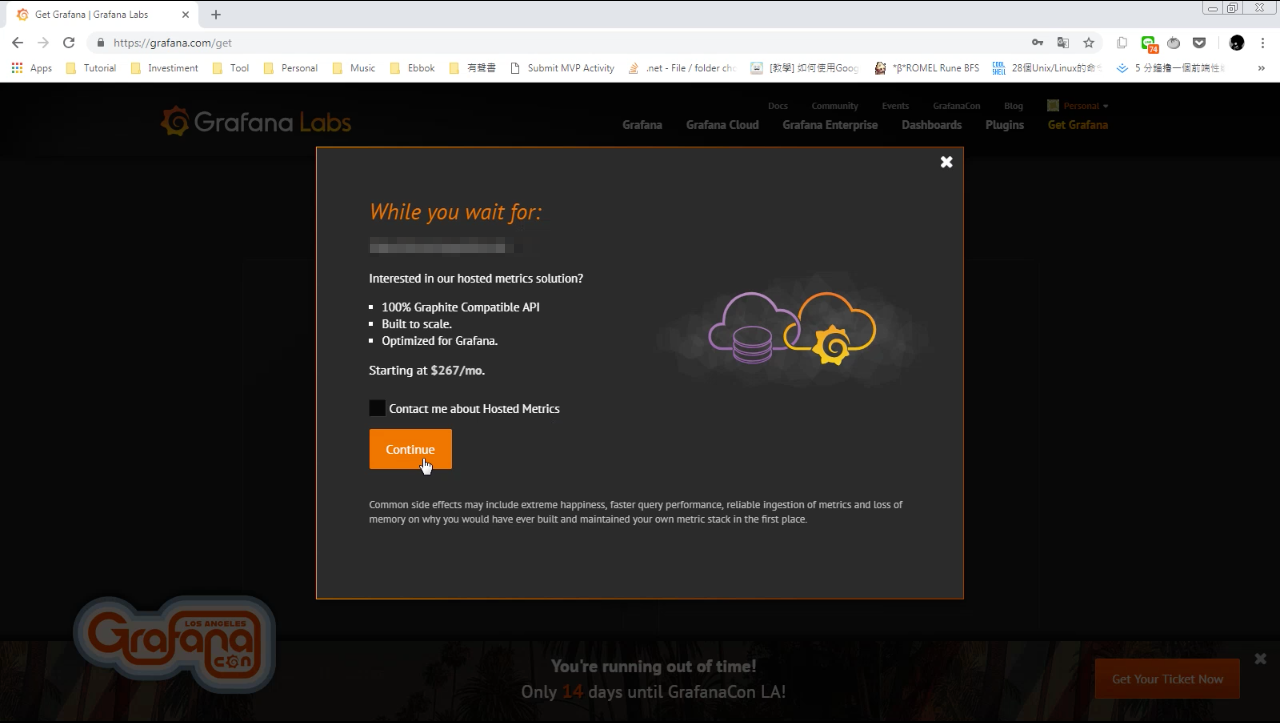Click Events top link

[x=895, y=106]
